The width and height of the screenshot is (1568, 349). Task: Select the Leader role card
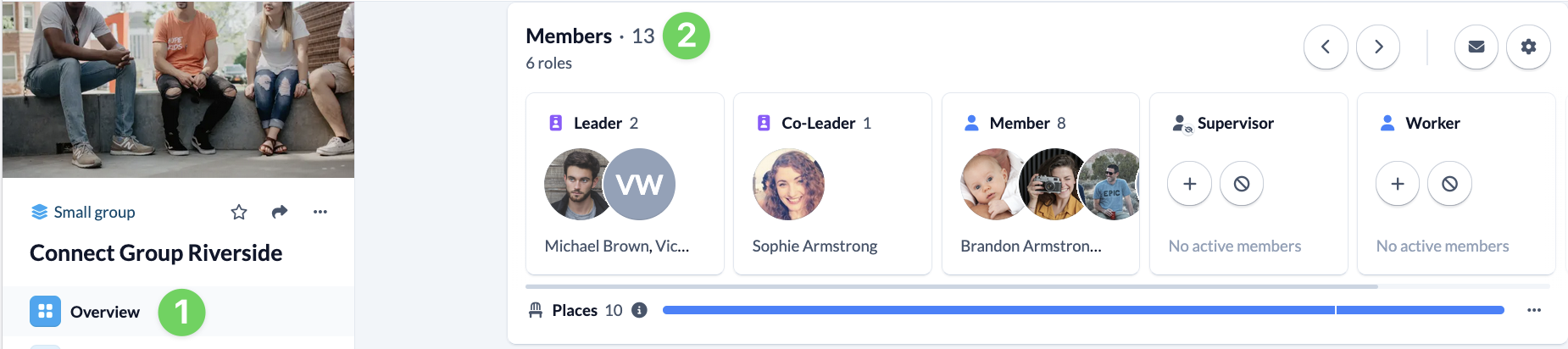[x=625, y=184]
